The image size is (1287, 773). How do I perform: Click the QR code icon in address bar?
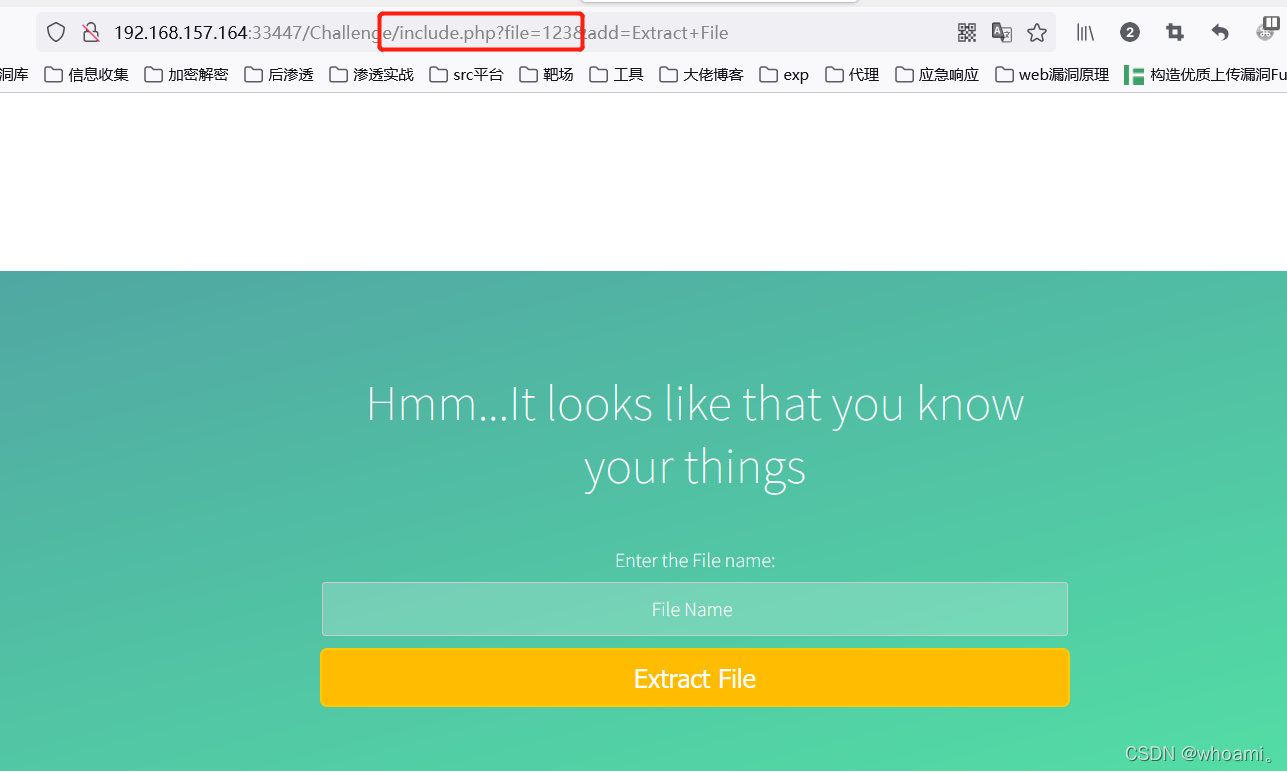966,33
